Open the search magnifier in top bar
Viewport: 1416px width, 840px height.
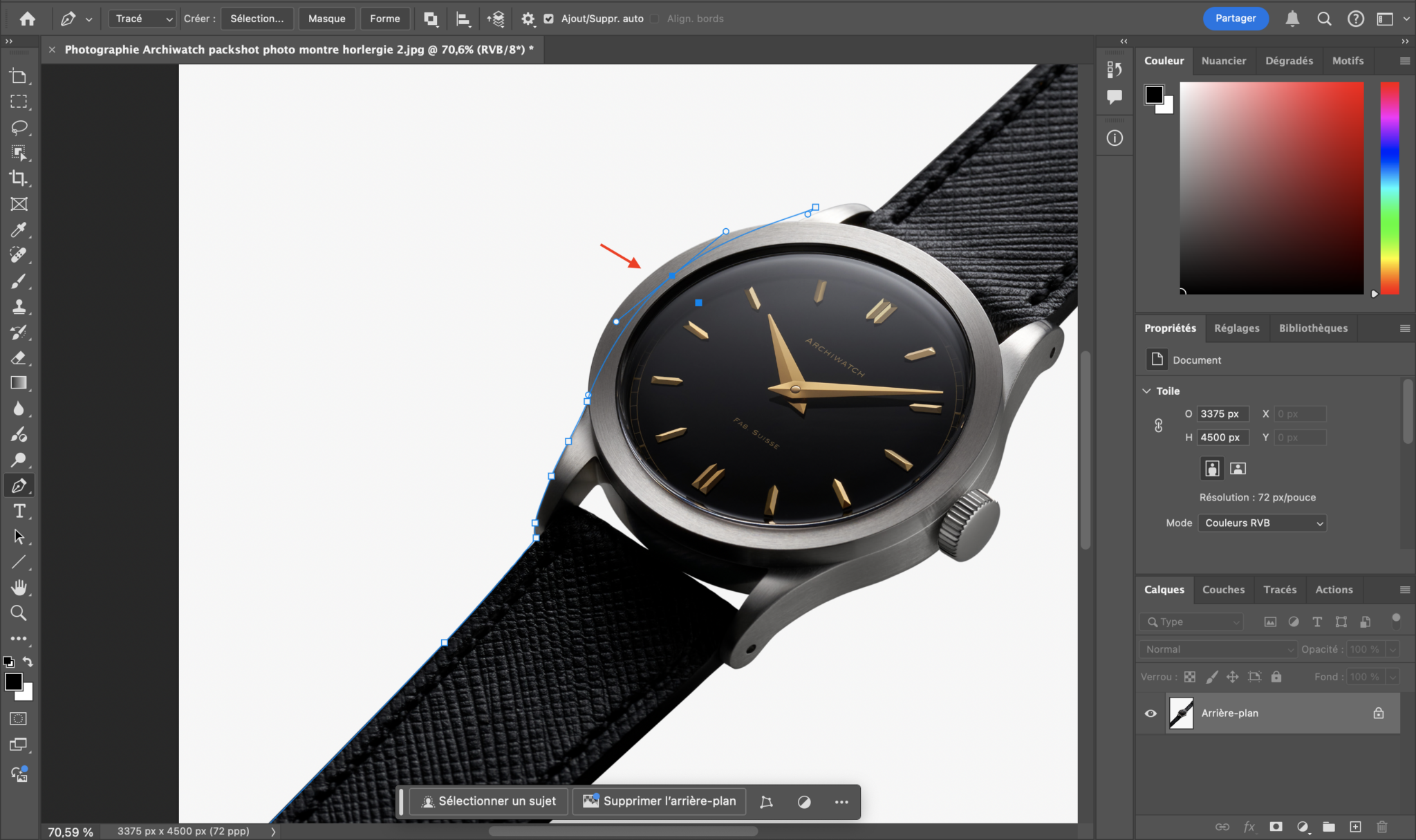[1324, 19]
